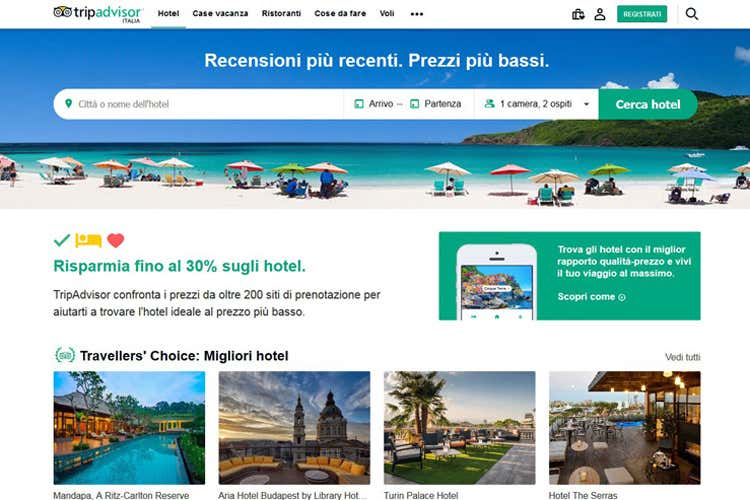The width and height of the screenshot is (750, 500).
Task: Go to the Ristoranti tab
Action: tap(281, 13)
